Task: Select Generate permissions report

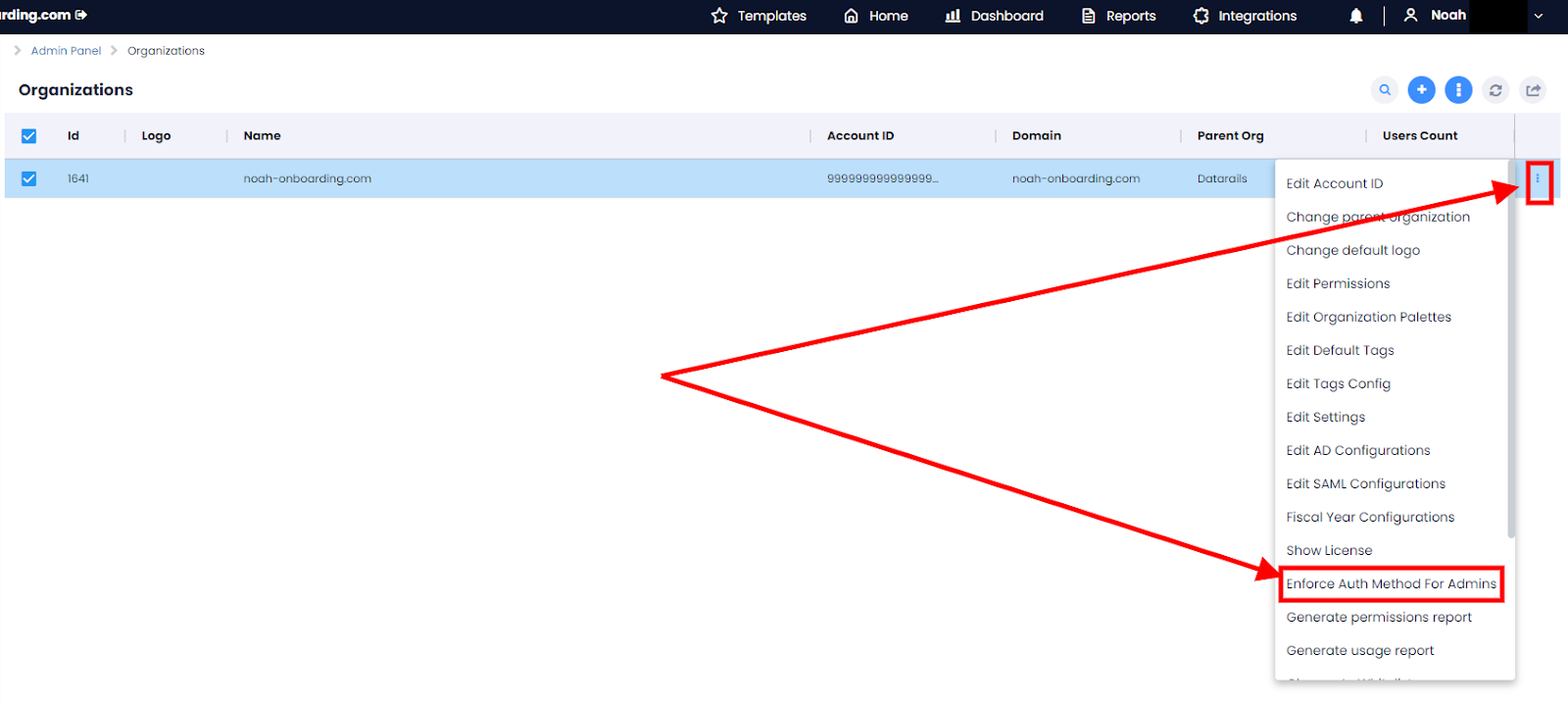Action: [x=1379, y=617]
